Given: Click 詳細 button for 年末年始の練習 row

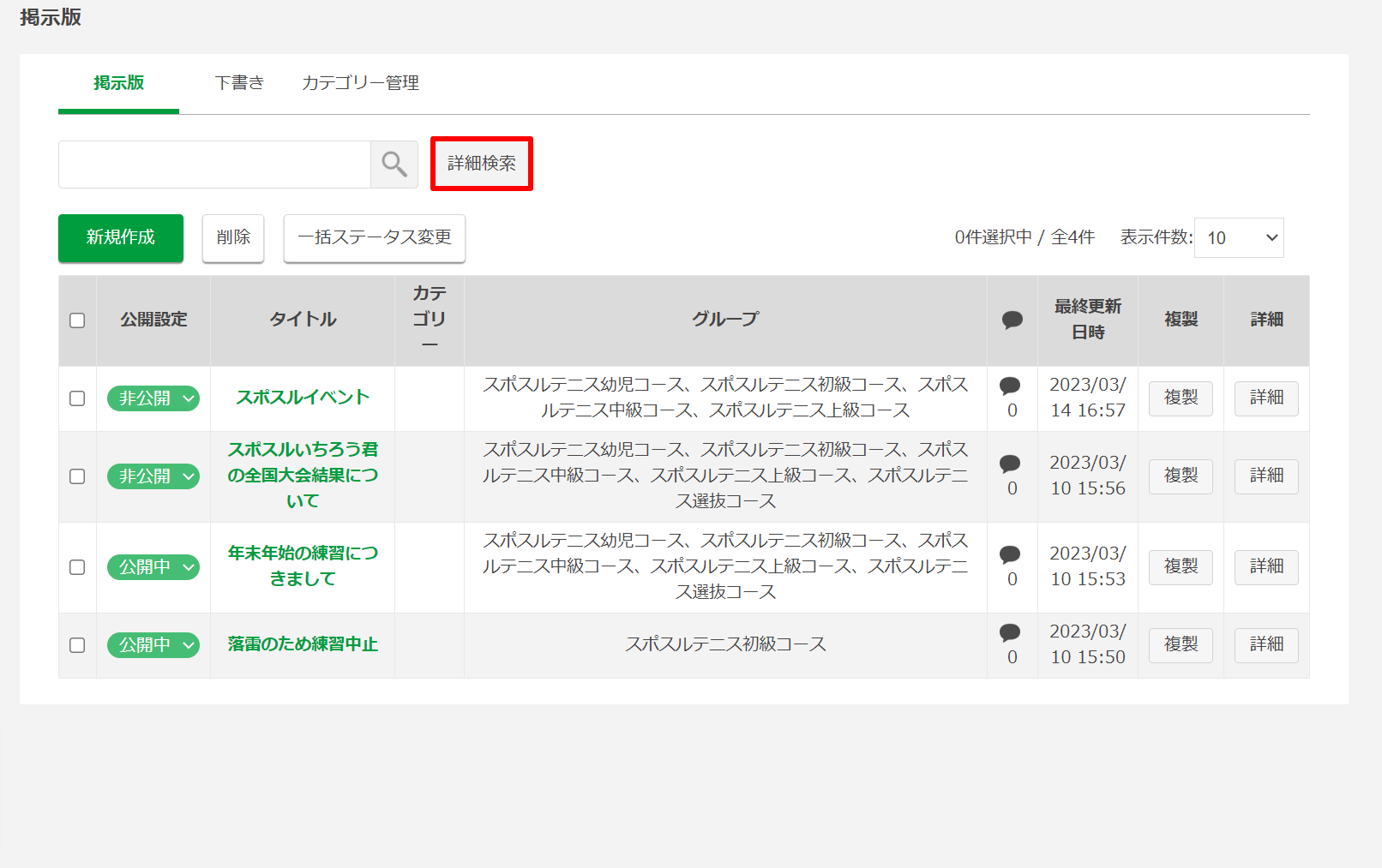Looking at the screenshot, I should (1266, 566).
